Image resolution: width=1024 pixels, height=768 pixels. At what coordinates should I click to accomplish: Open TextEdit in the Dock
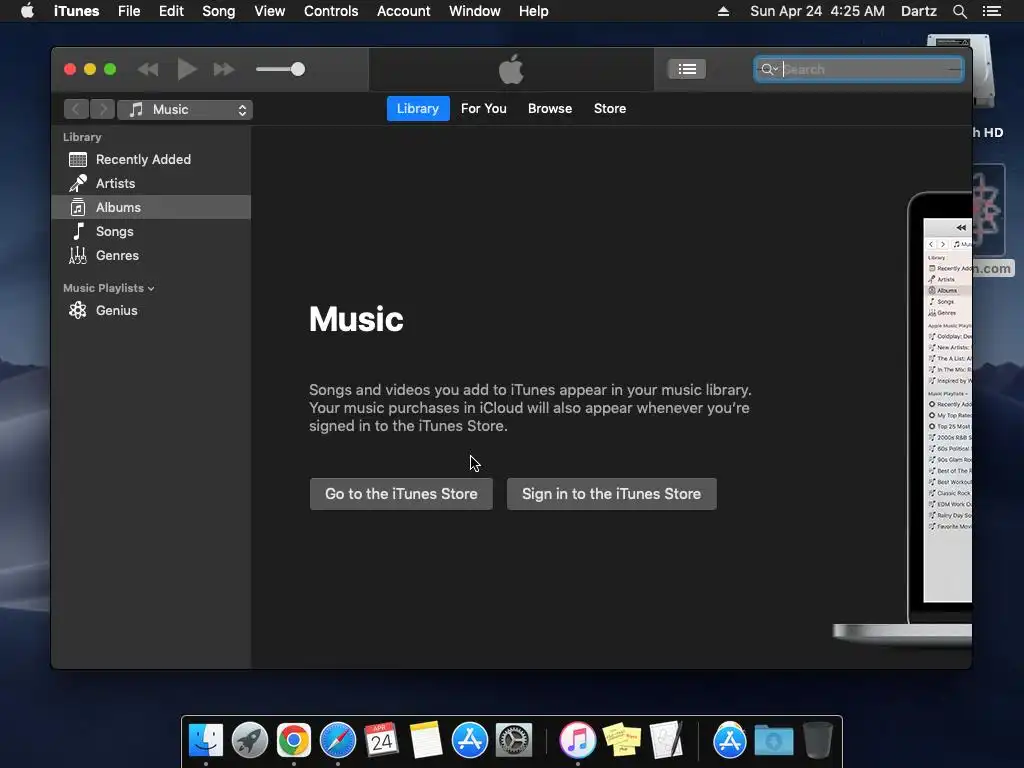coord(666,740)
